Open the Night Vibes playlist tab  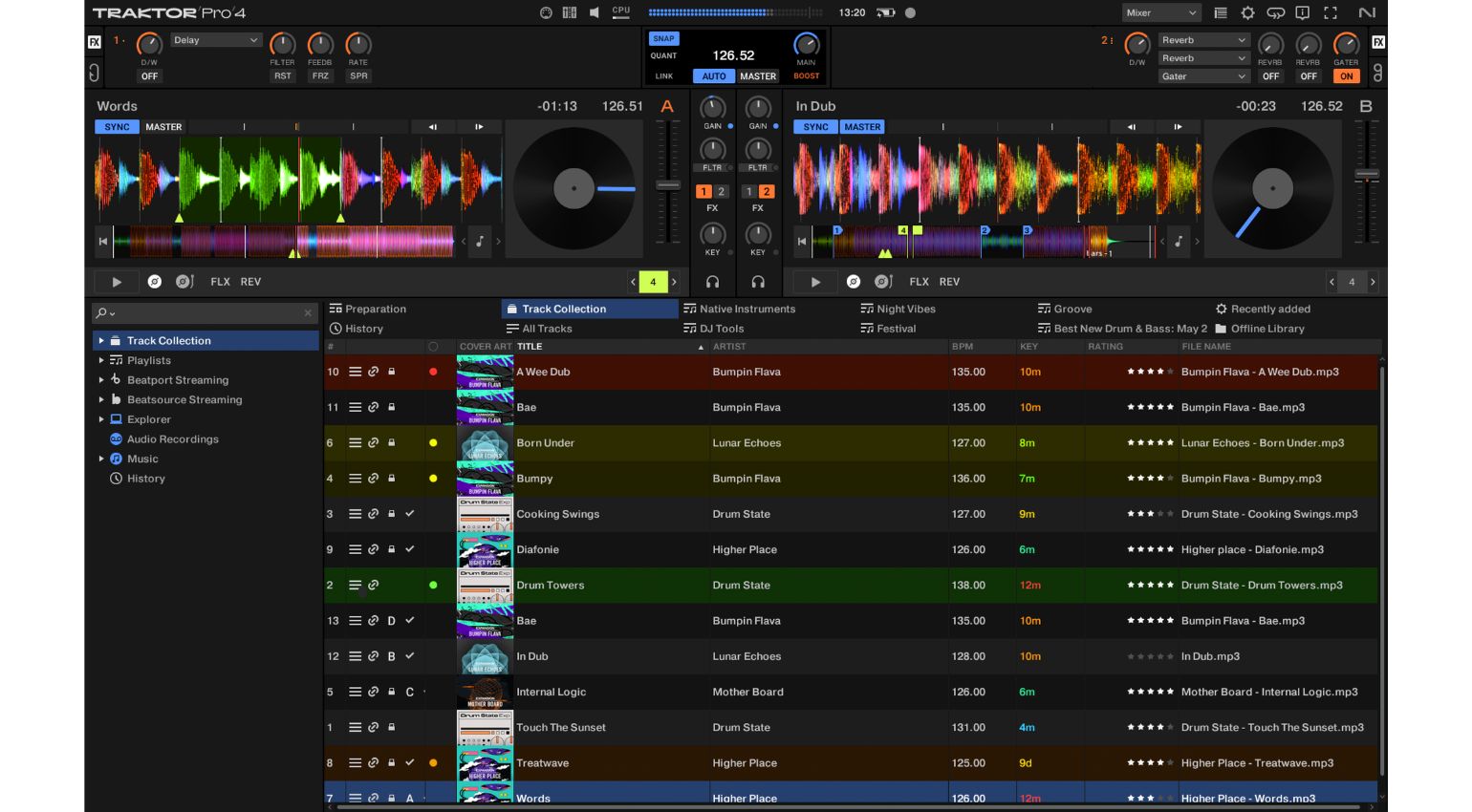click(904, 309)
